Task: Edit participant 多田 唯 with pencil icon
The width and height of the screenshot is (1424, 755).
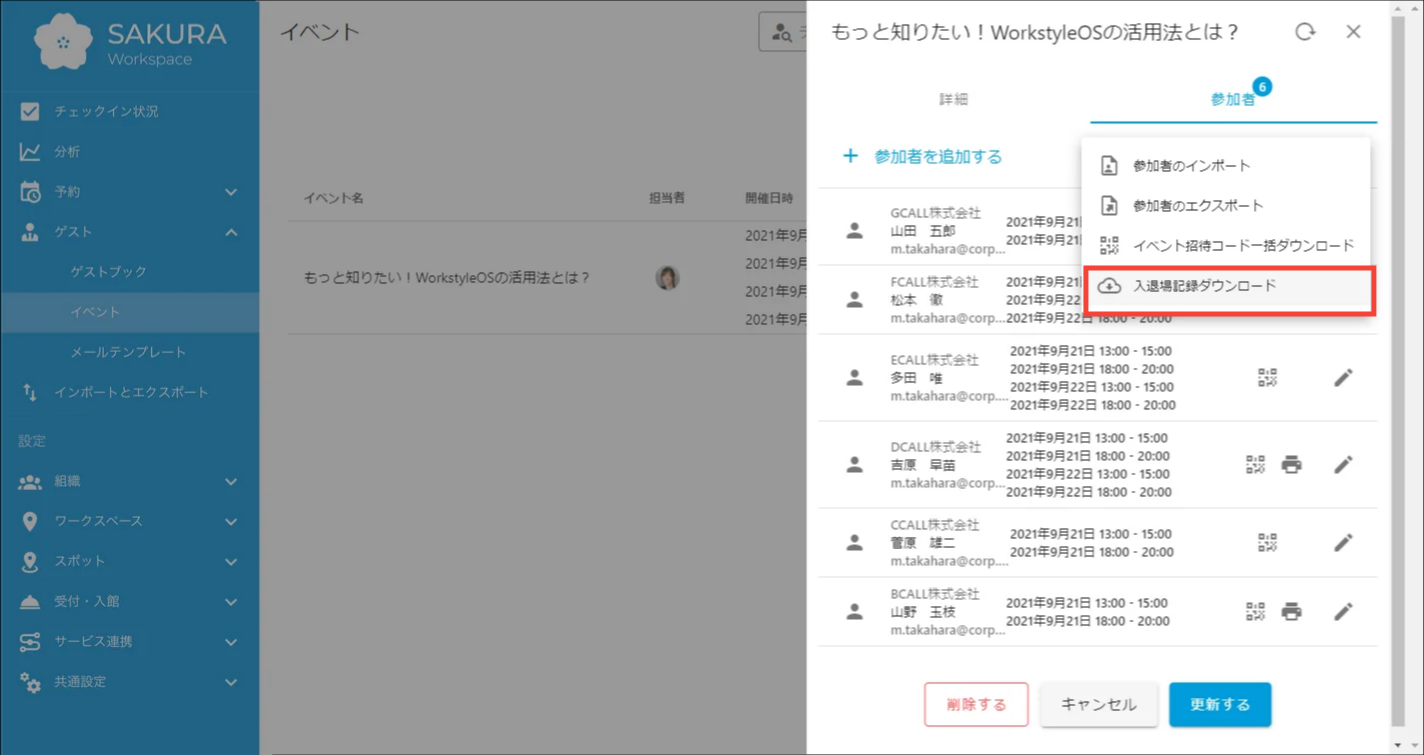Action: coord(1343,377)
